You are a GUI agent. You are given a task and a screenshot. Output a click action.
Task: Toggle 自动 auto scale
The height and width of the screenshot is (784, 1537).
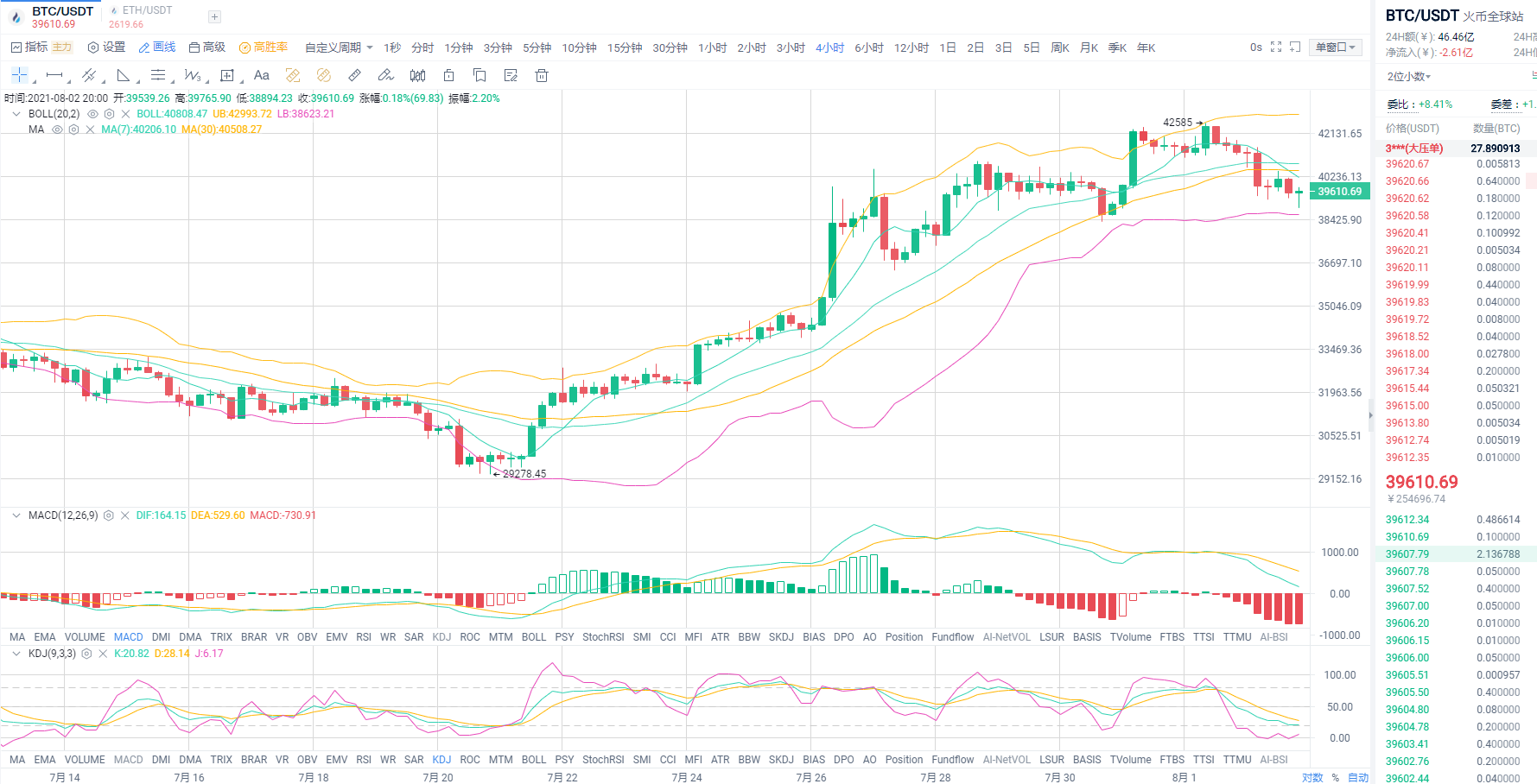tap(1358, 777)
